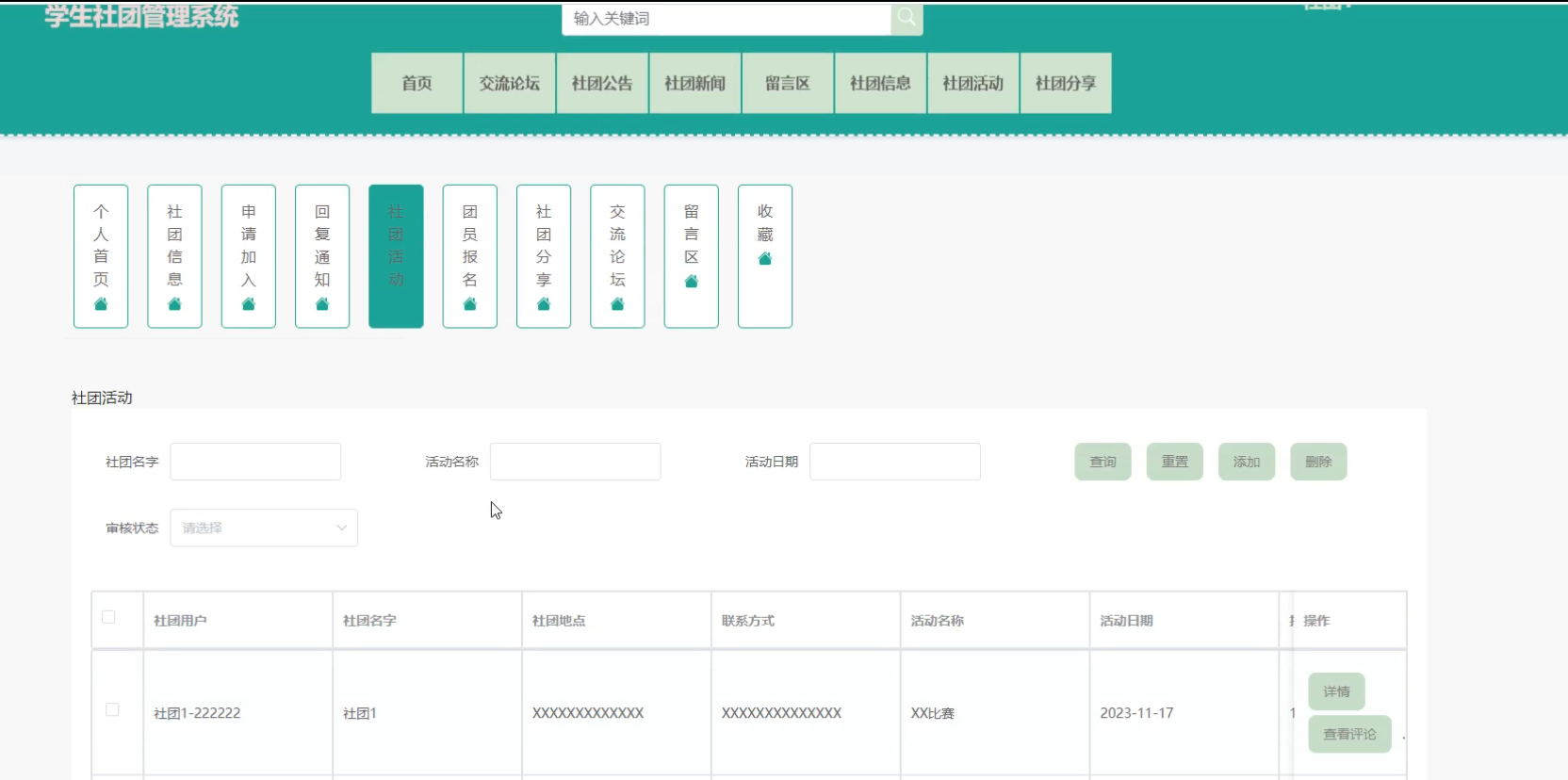Viewport: 1568px width, 780px height.
Task: Click house icon on 个人首页 card
Action: pos(101,303)
